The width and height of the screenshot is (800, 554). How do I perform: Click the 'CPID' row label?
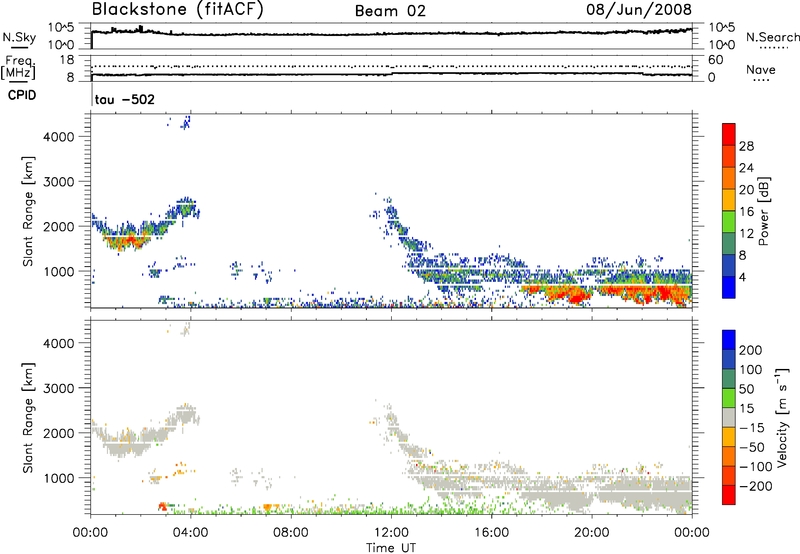pos(22,95)
